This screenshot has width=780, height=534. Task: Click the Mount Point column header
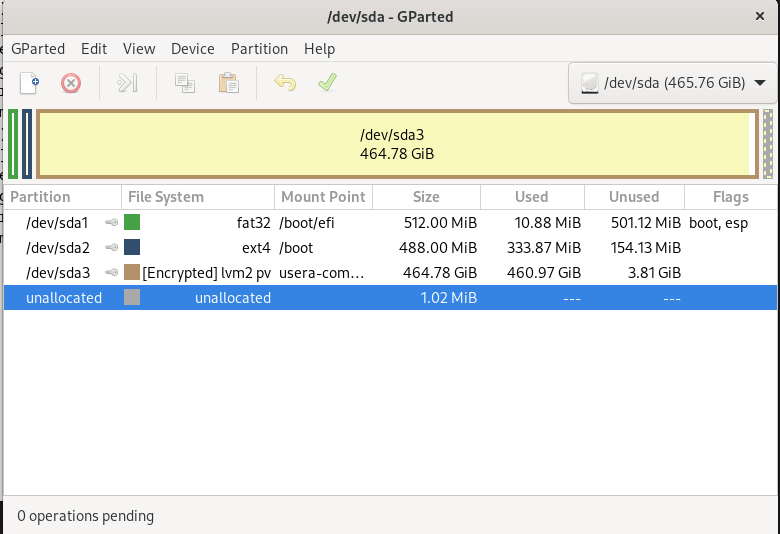[323, 197]
